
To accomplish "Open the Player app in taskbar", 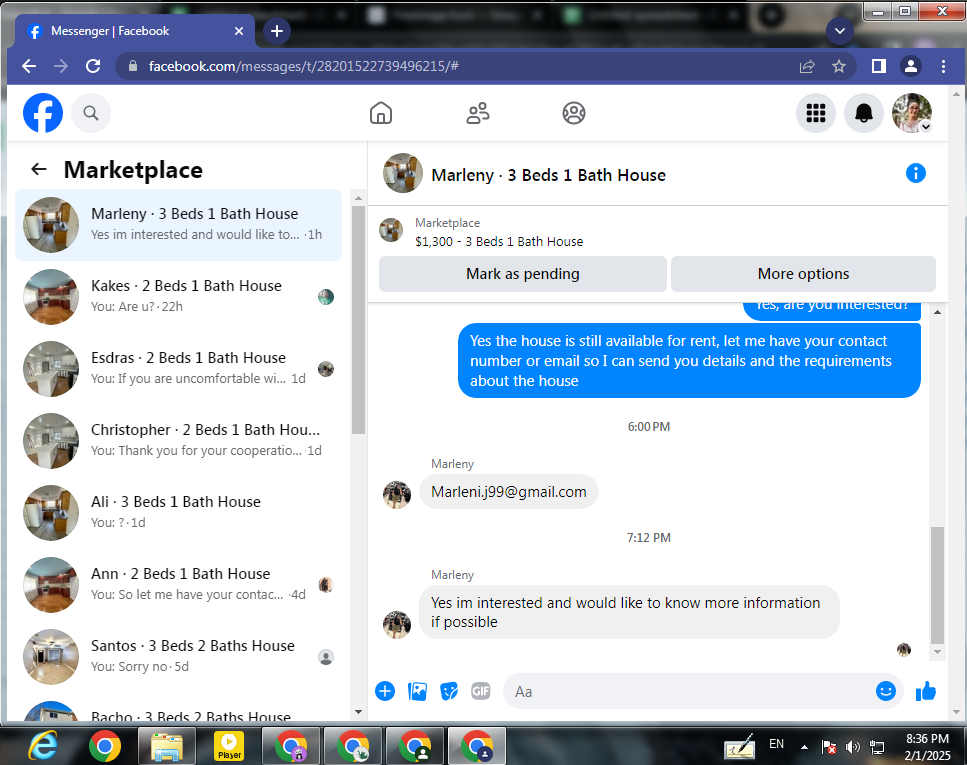I will pyautogui.click(x=229, y=746).
